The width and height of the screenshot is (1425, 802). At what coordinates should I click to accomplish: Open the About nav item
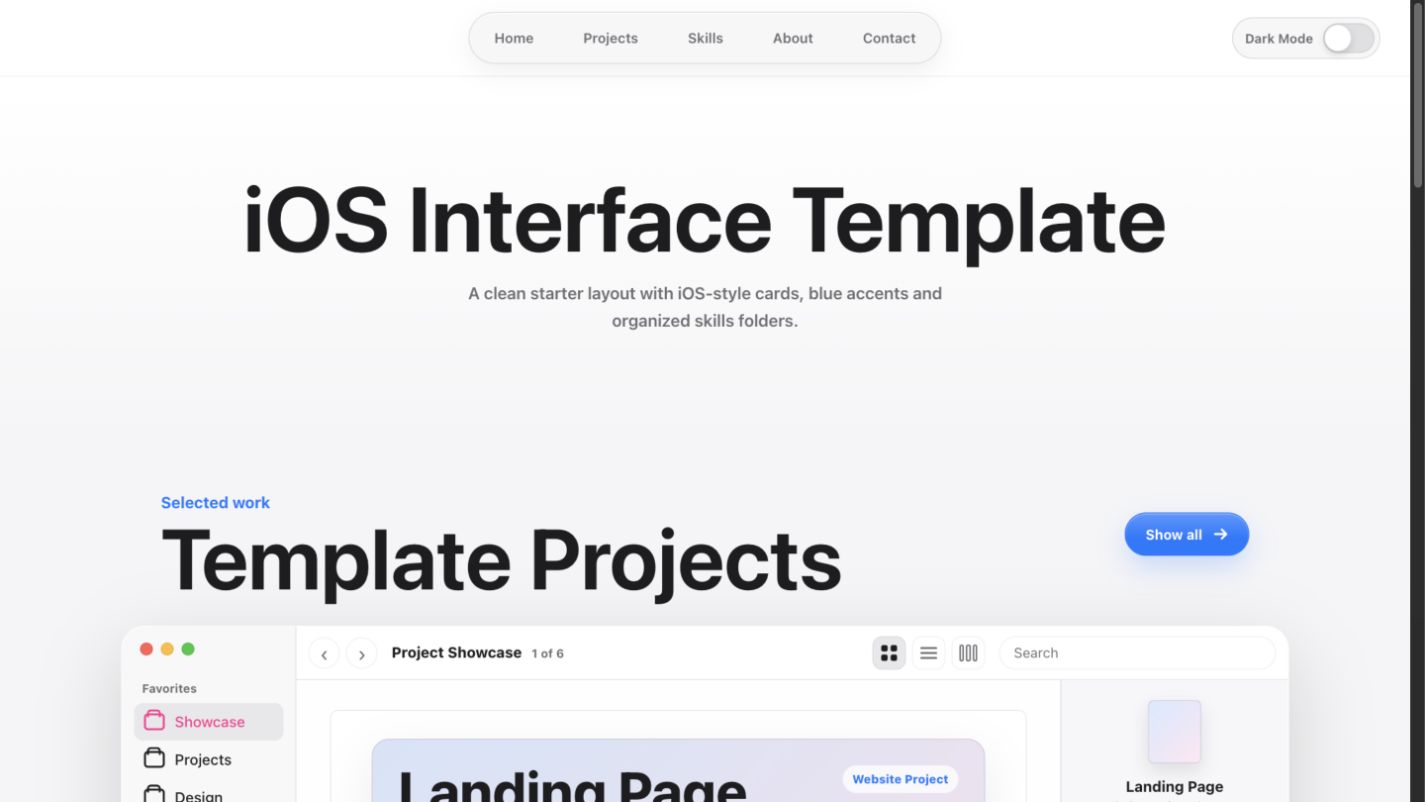(x=792, y=38)
